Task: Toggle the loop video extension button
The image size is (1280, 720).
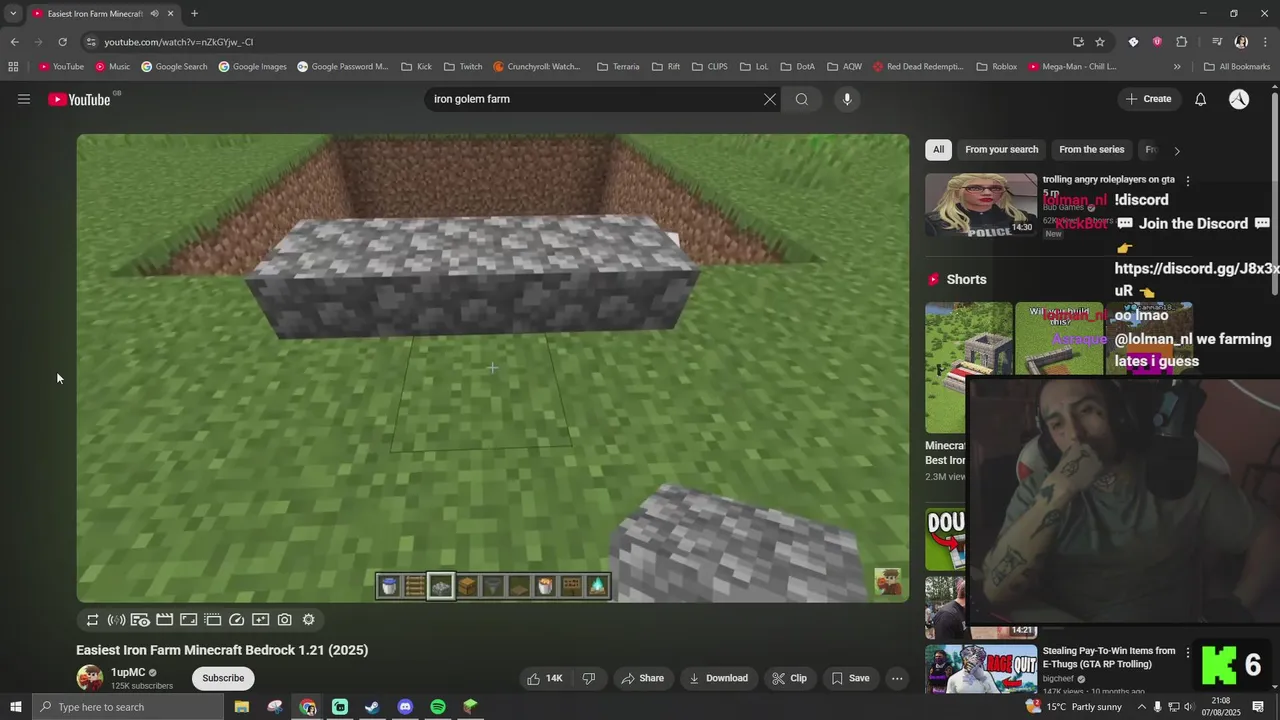Action: point(92,620)
